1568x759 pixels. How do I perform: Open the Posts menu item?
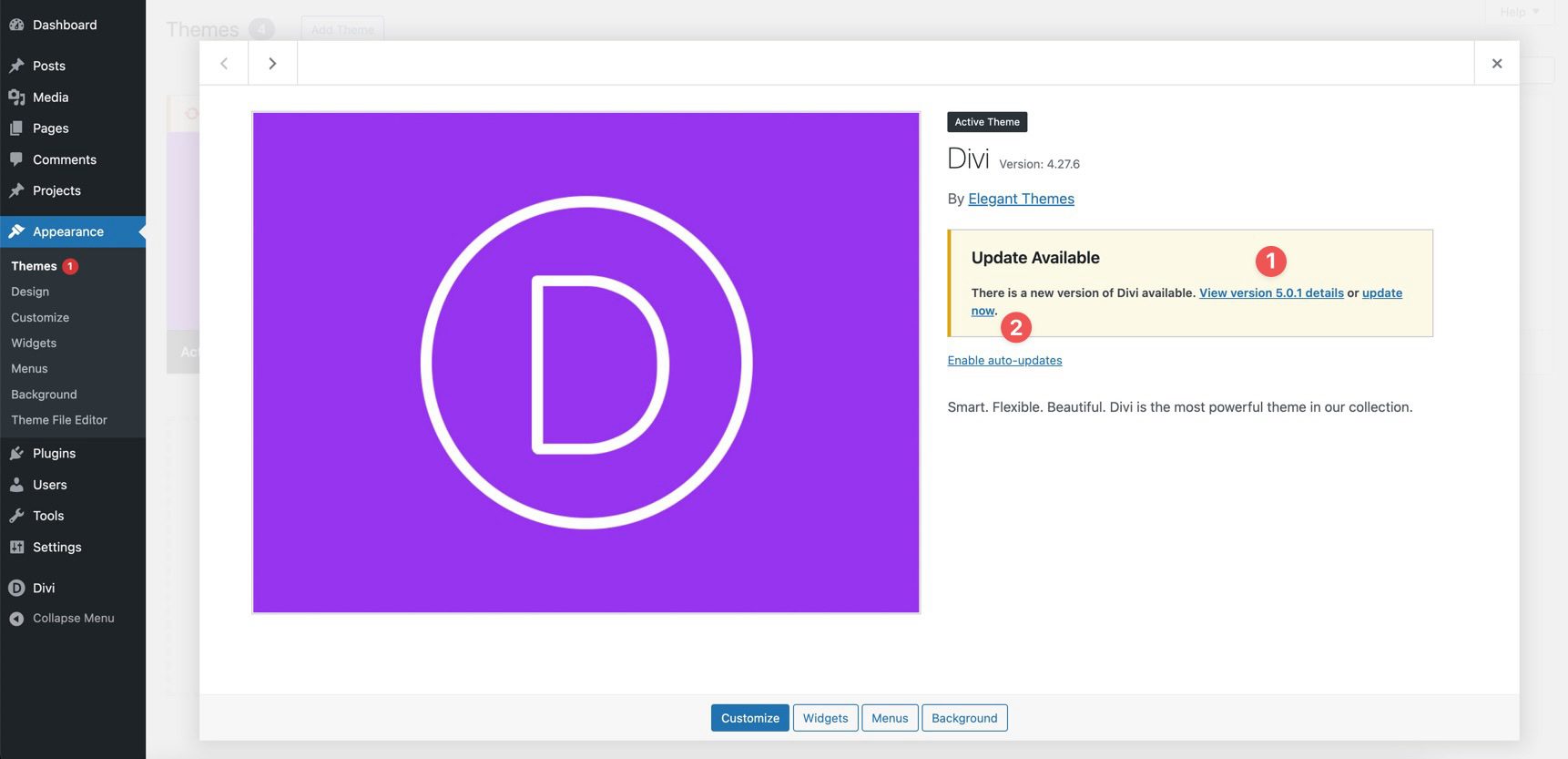(73, 66)
